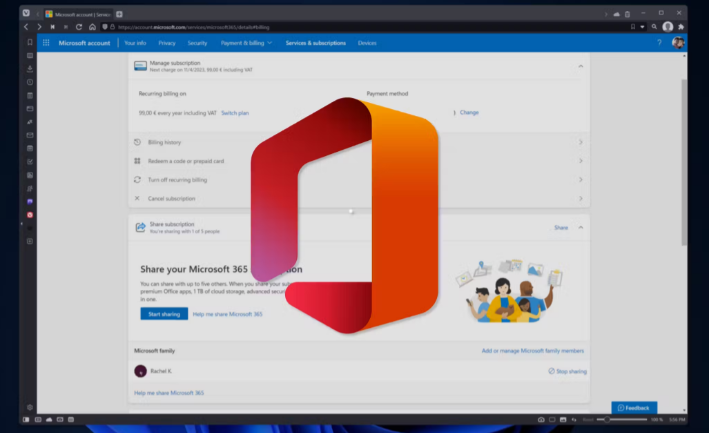709x433 pixels.
Task: Click Turn off recurring billing text
Action: [x=177, y=180]
